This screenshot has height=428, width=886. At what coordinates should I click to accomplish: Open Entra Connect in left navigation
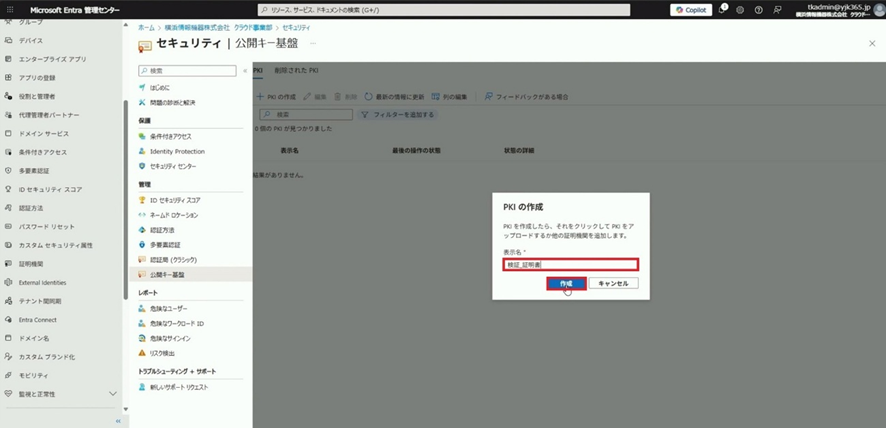(x=41, y=319)
